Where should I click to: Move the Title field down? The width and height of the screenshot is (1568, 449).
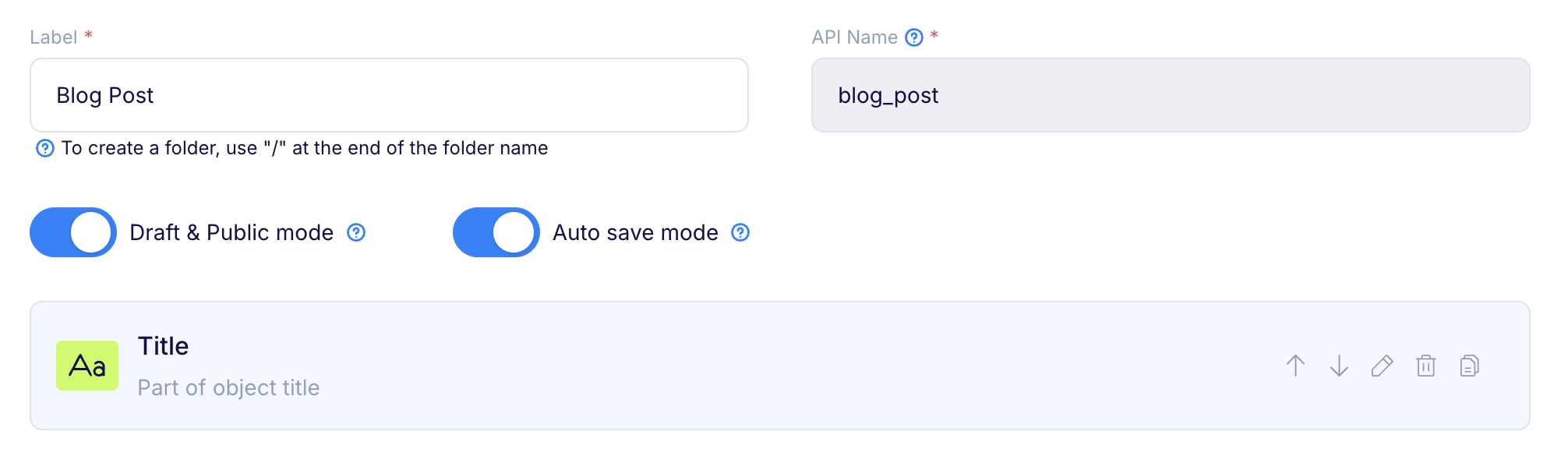1339,366
